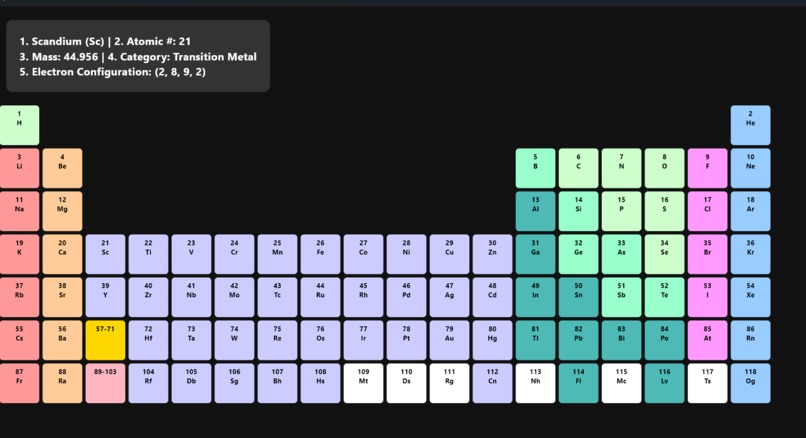Select the Chlorine (Cl) tile
The image size is (806, 438).
point(707,211)
